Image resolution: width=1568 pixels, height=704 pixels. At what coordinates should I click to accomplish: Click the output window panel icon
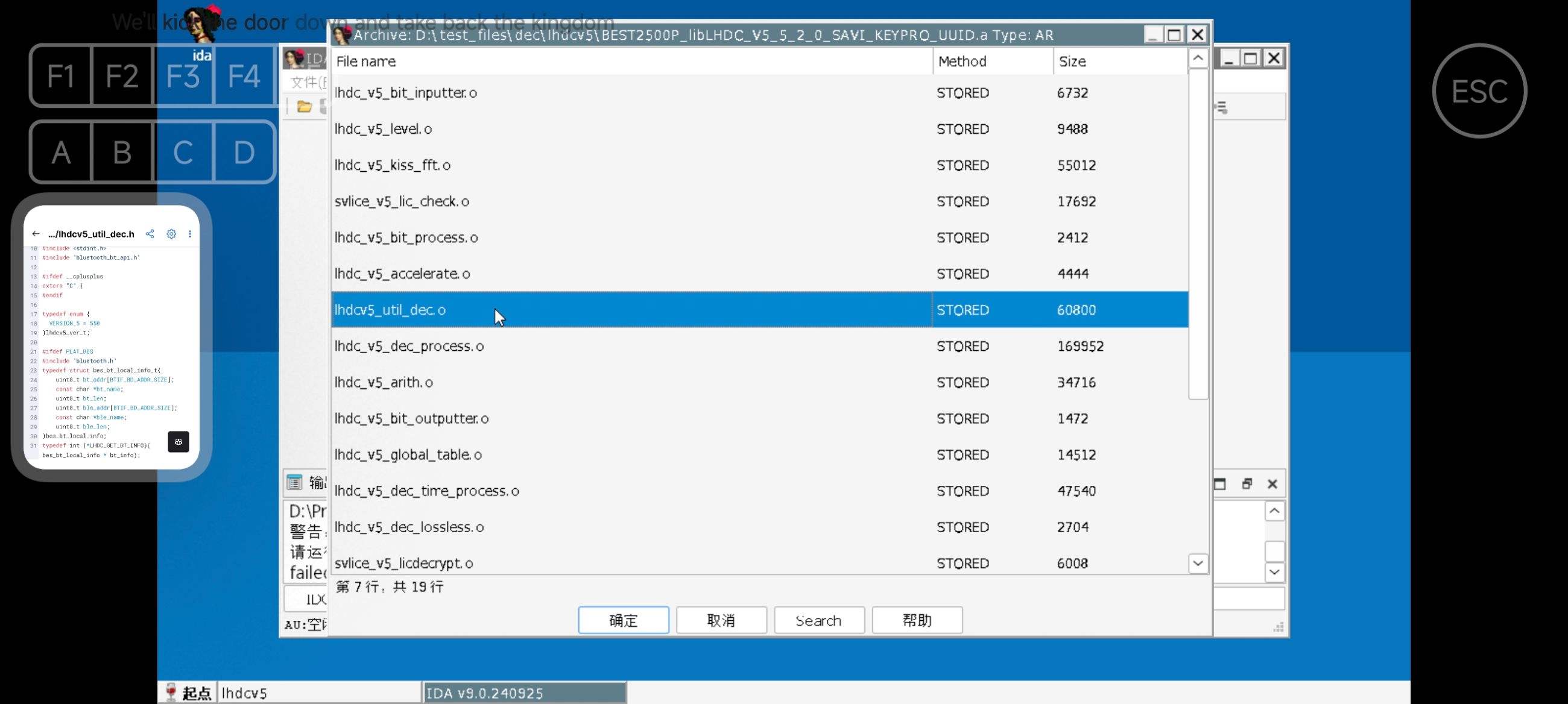pyautogui.click(x=295, y=483)
